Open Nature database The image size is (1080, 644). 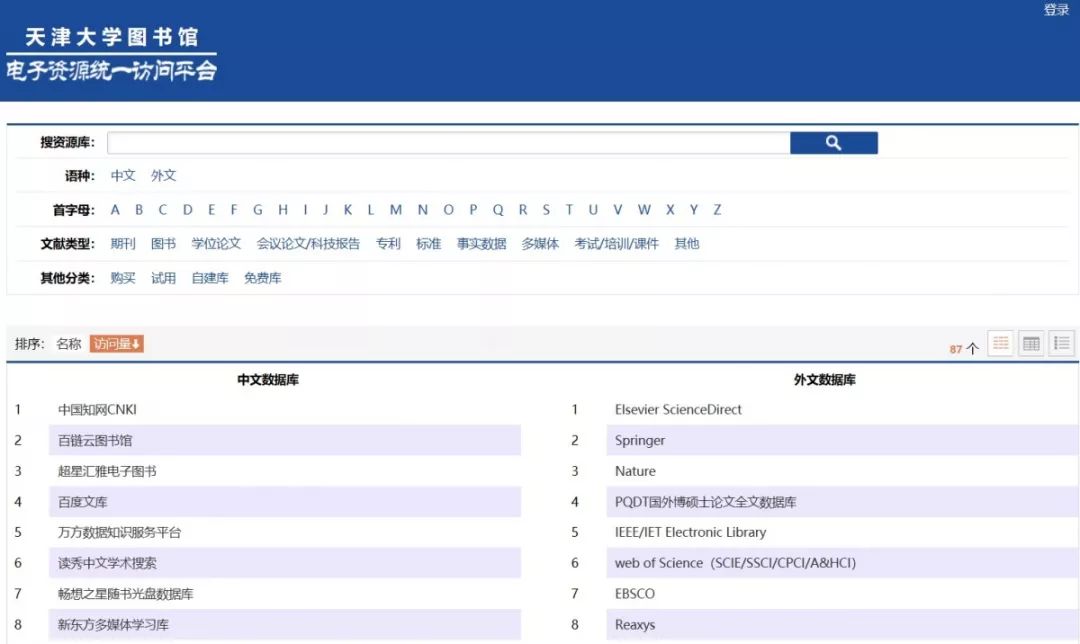635,471
